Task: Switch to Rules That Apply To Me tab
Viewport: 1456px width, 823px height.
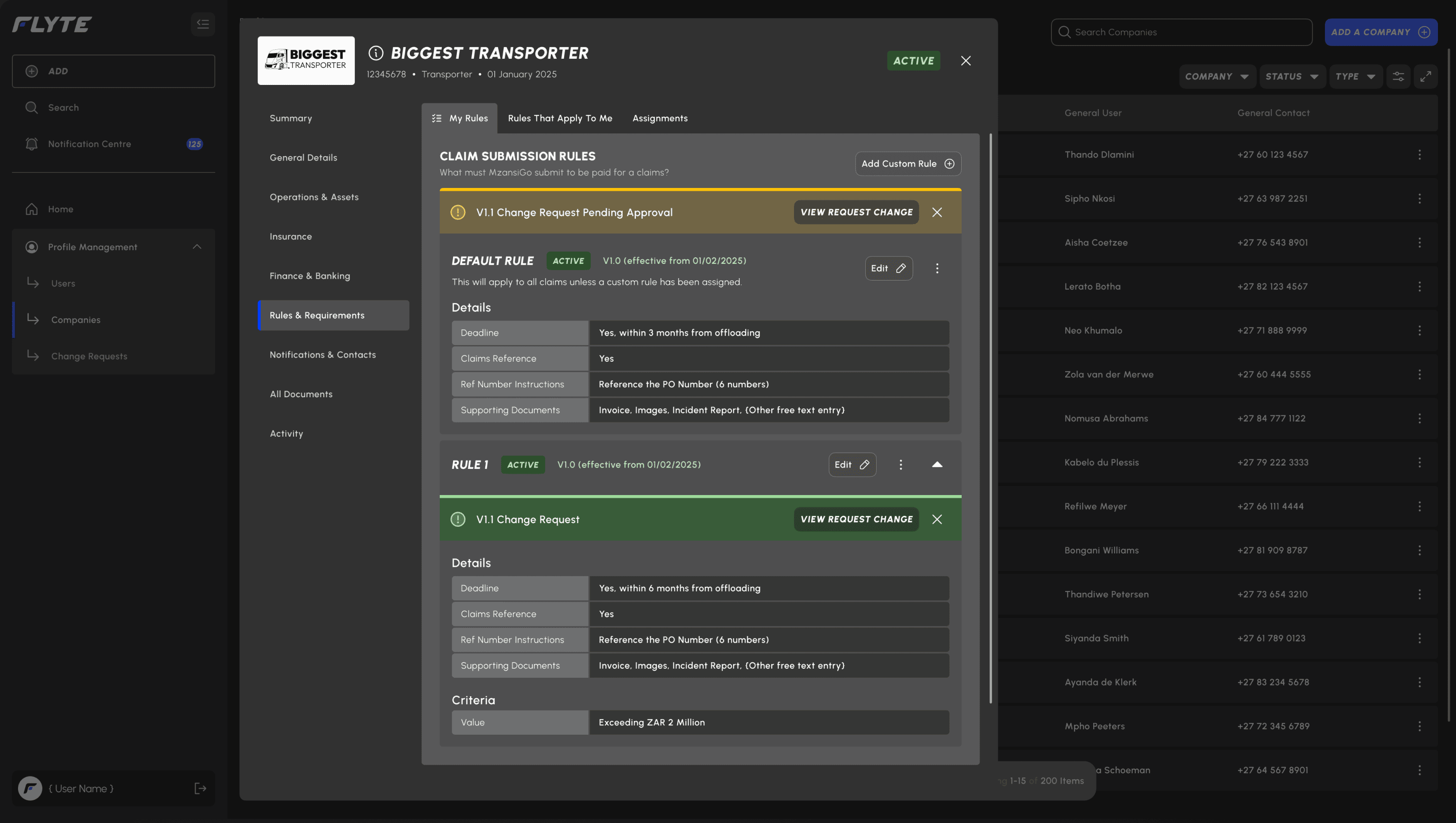Action: point(560,118)
